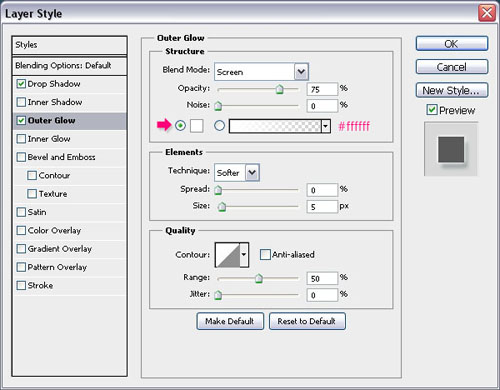Open the contour curve thumbnail editor
500x390 pixels.
click(x=228, y=255)
